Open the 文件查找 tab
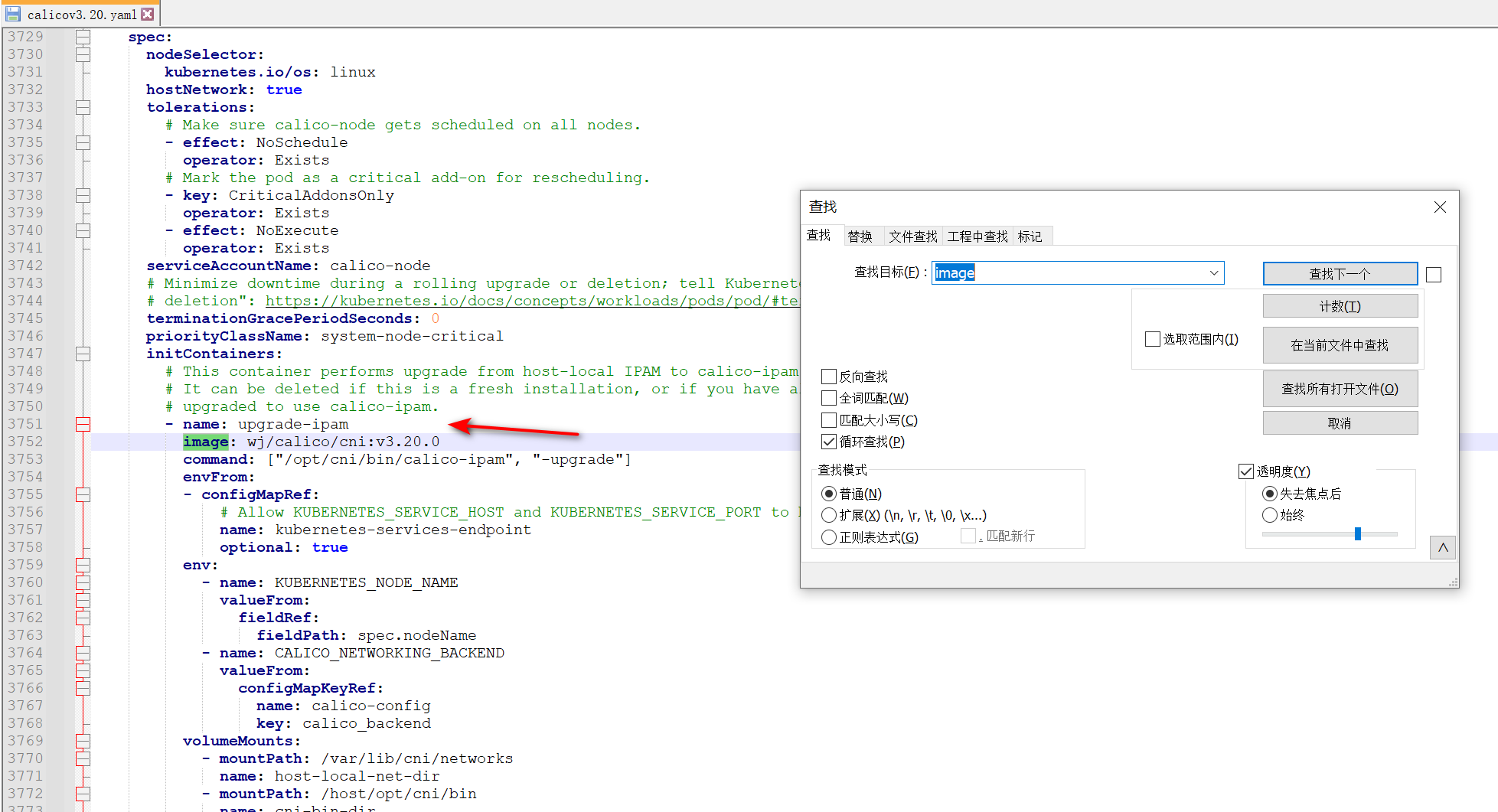 [x=912, y=236]
